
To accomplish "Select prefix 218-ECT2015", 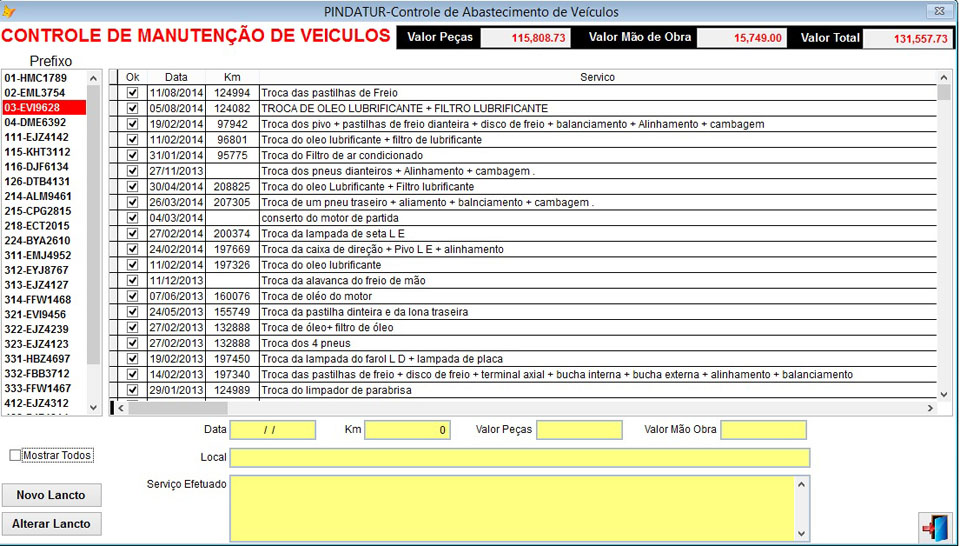I will (44, 226).
